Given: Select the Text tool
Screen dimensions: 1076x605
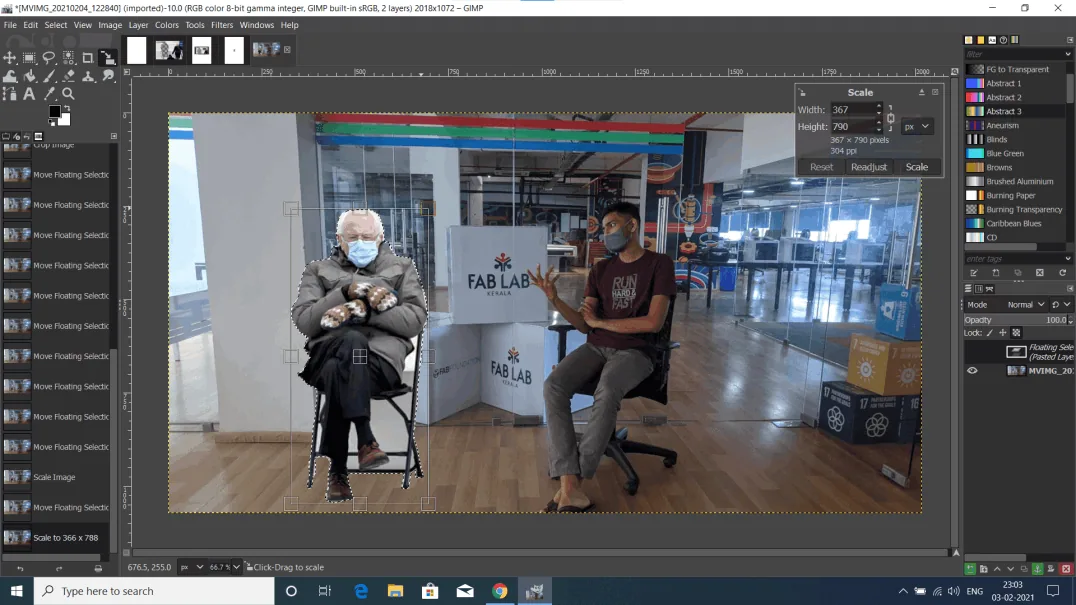Looking at the screenshot, I should click(29, 94).
